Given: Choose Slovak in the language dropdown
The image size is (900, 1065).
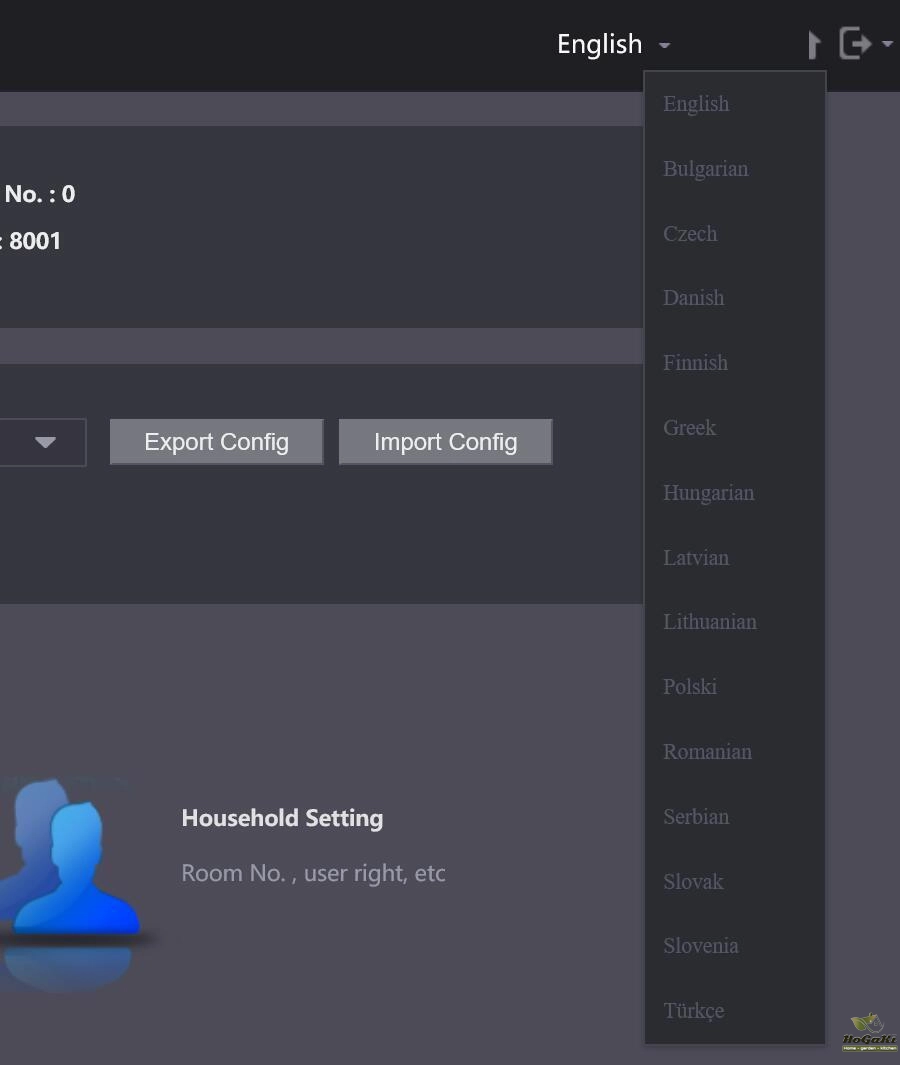Looking at the screenshot, I should (x=693, y=882).
